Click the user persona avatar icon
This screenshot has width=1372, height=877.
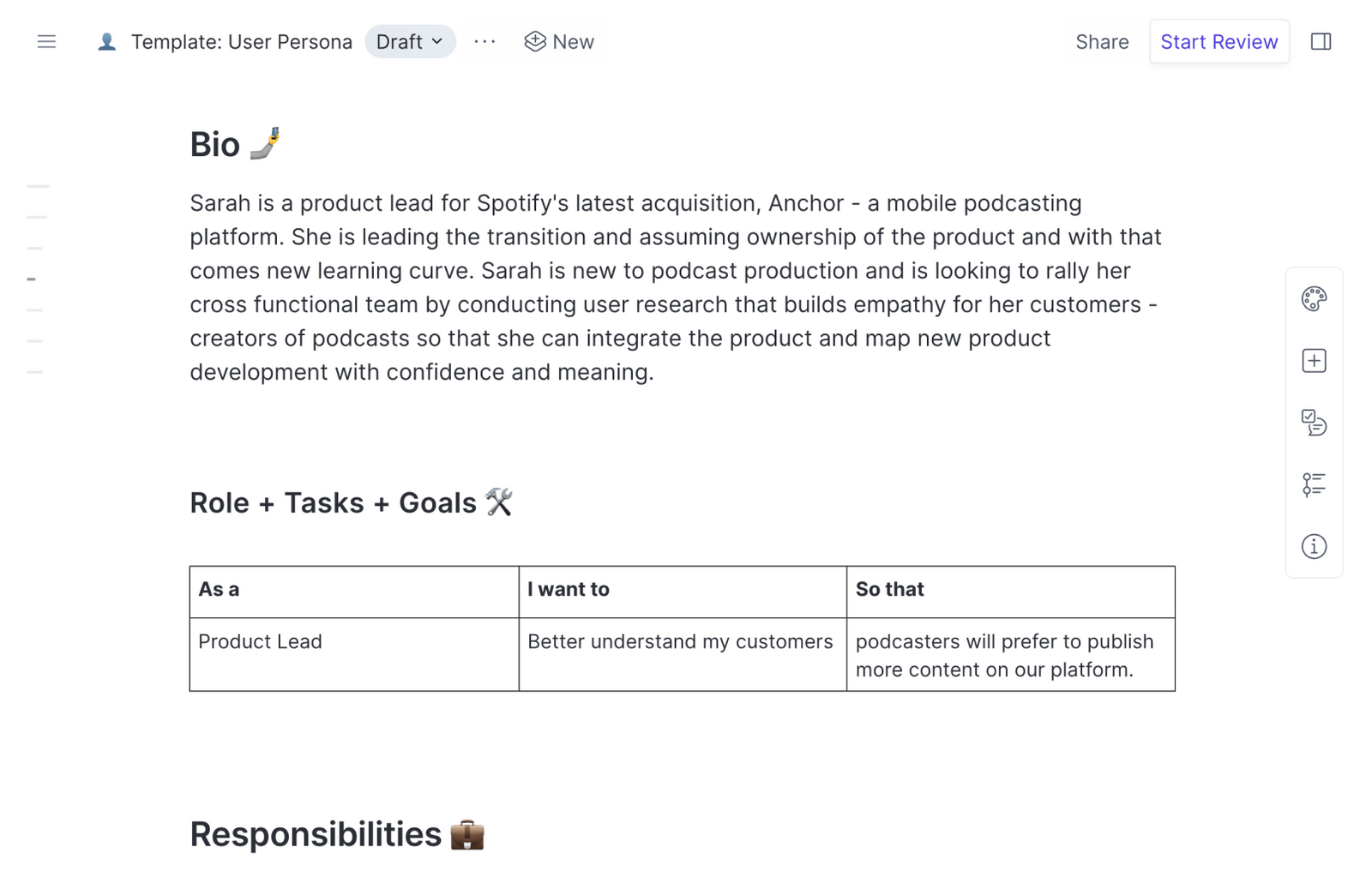(105, 41)
